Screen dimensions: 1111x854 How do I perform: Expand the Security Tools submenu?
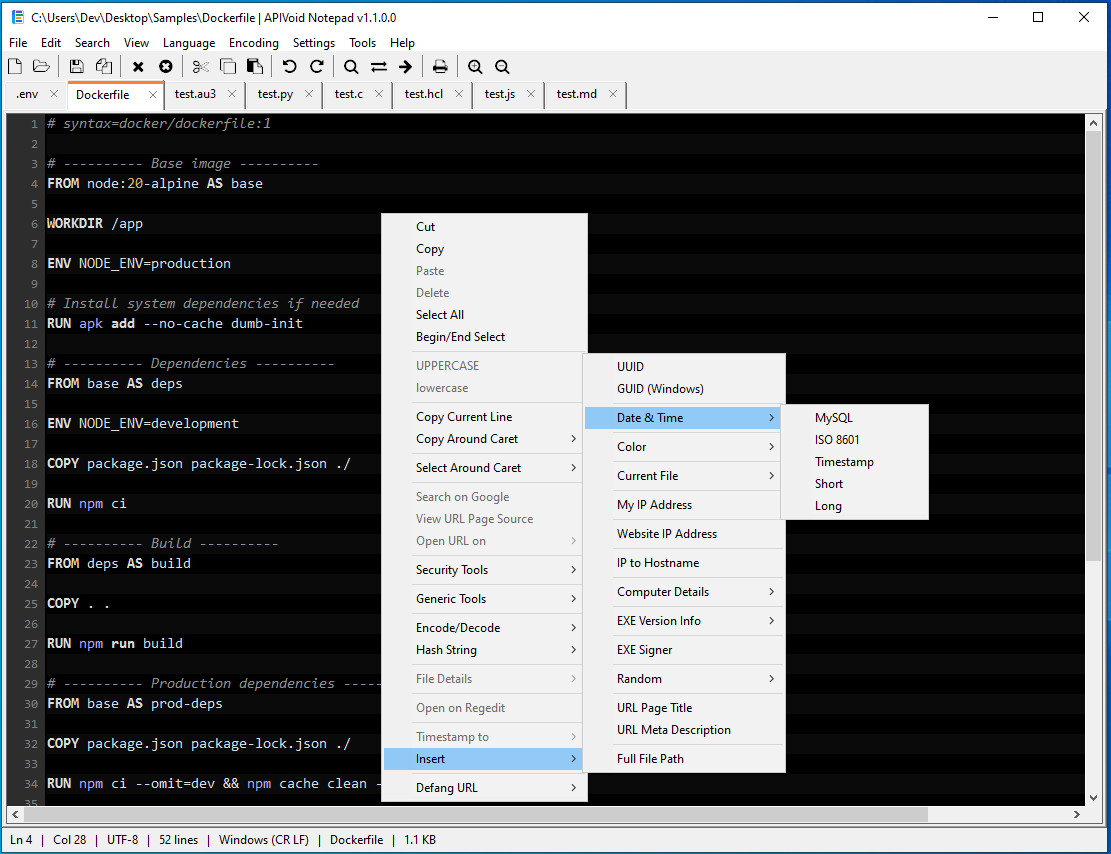[485, 570]
